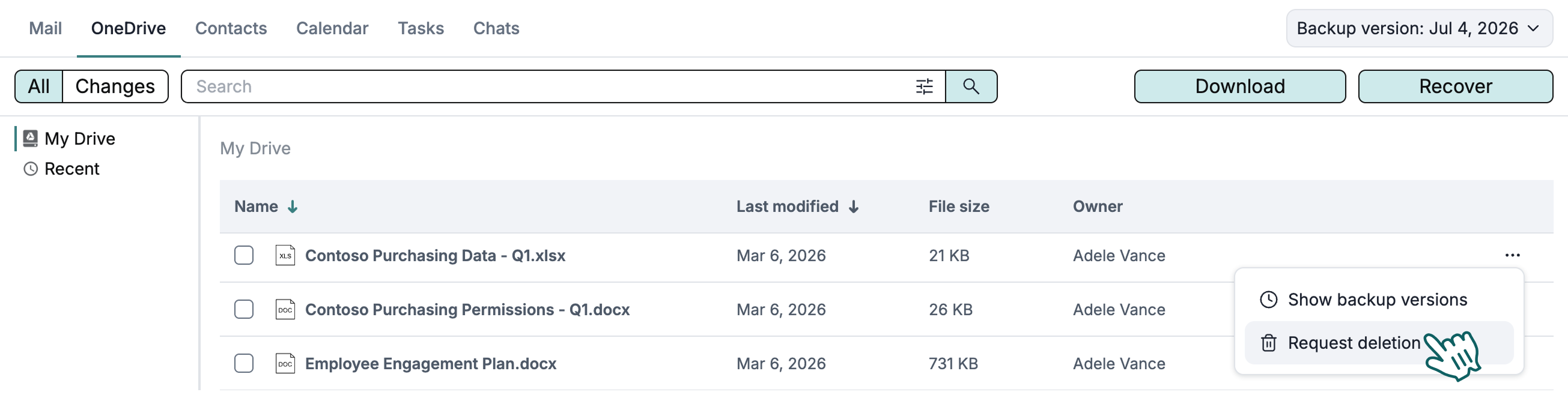
Task: Click the Download button
Action: [1239, 86]
